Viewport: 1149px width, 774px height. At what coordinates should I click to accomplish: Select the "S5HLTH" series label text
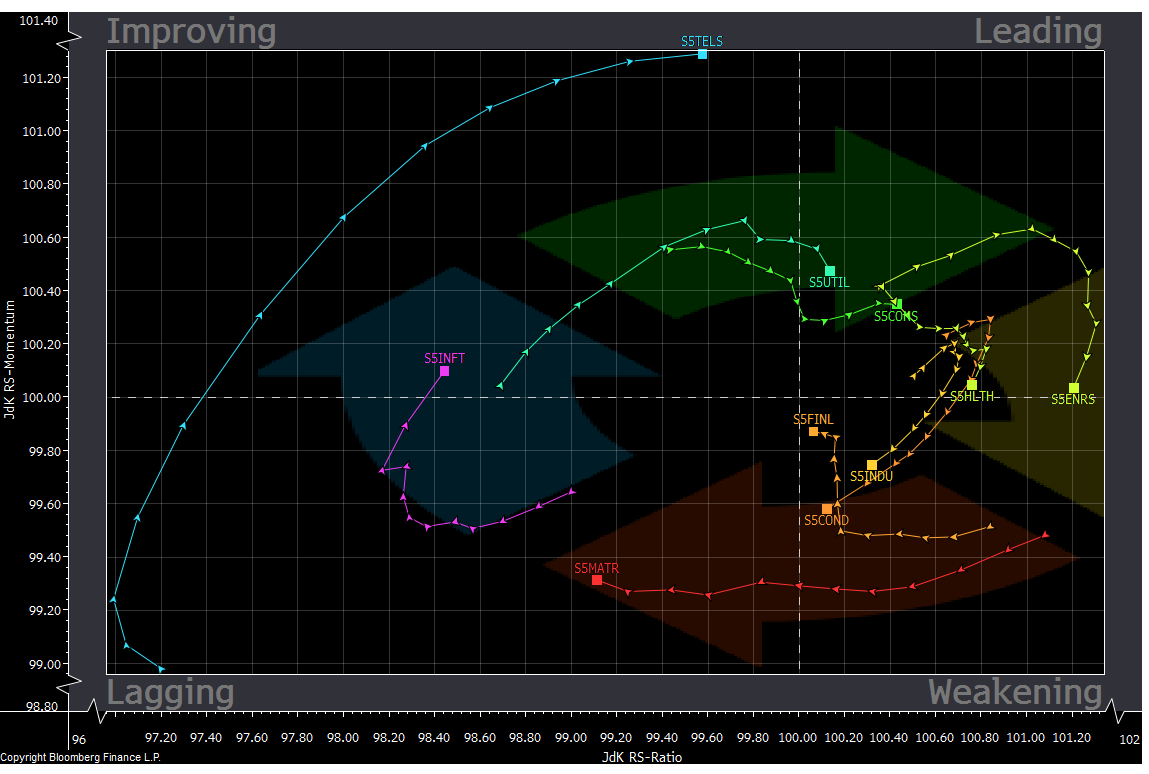tap(972, 397)
